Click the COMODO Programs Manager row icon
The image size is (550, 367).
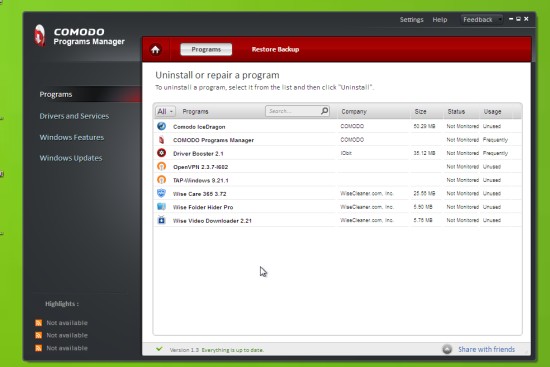161,140
